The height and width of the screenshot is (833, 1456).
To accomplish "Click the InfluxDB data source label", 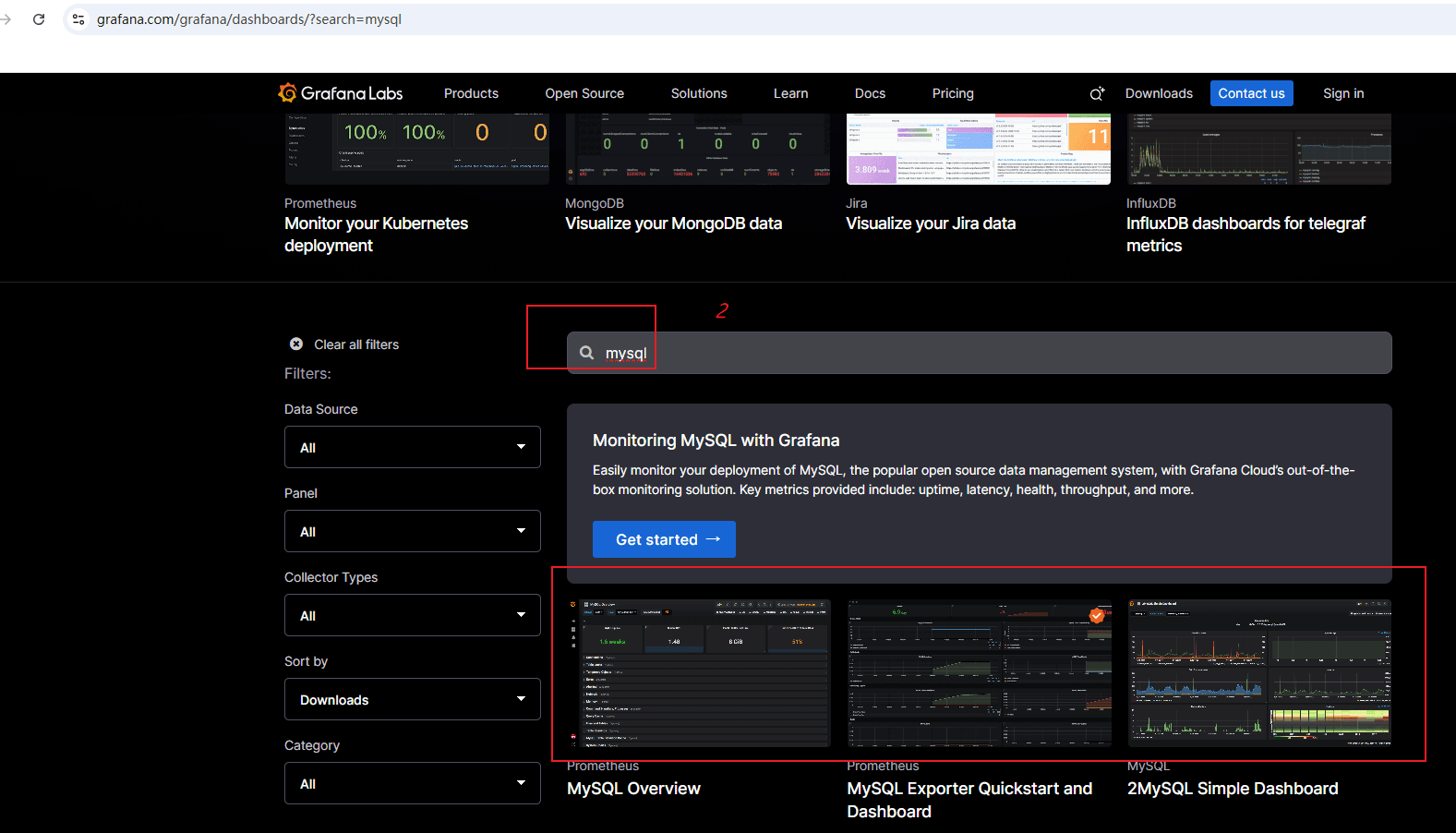I will (1151, 203).
